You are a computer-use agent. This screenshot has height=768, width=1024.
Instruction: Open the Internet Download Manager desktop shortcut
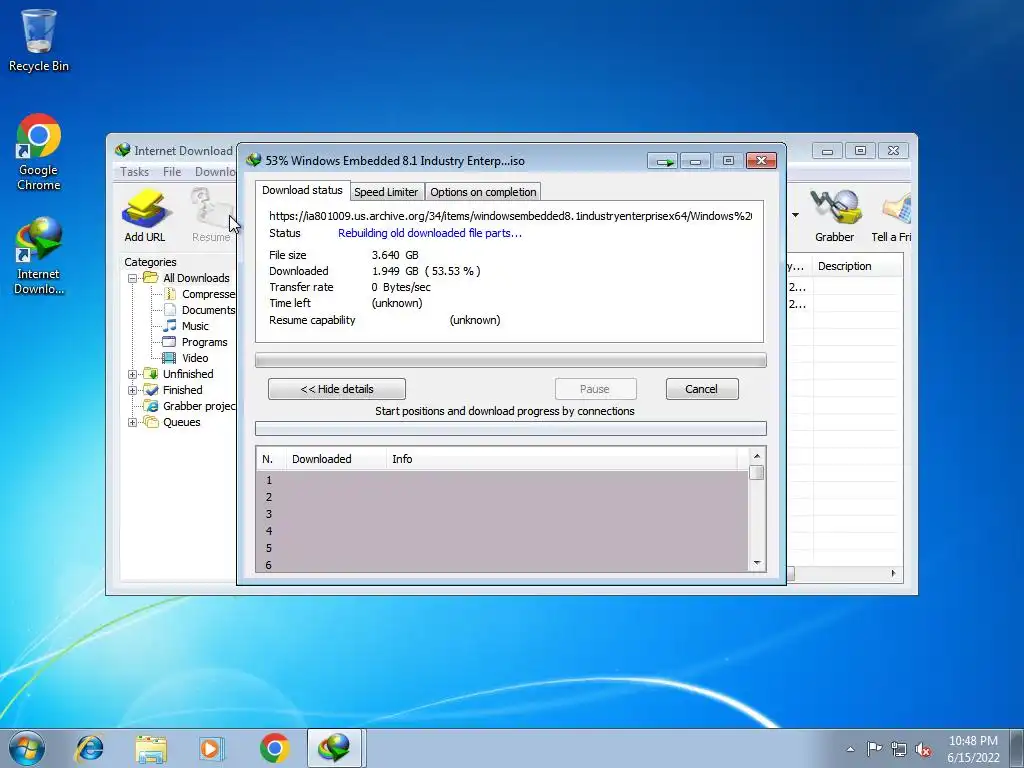coord(39,255)
